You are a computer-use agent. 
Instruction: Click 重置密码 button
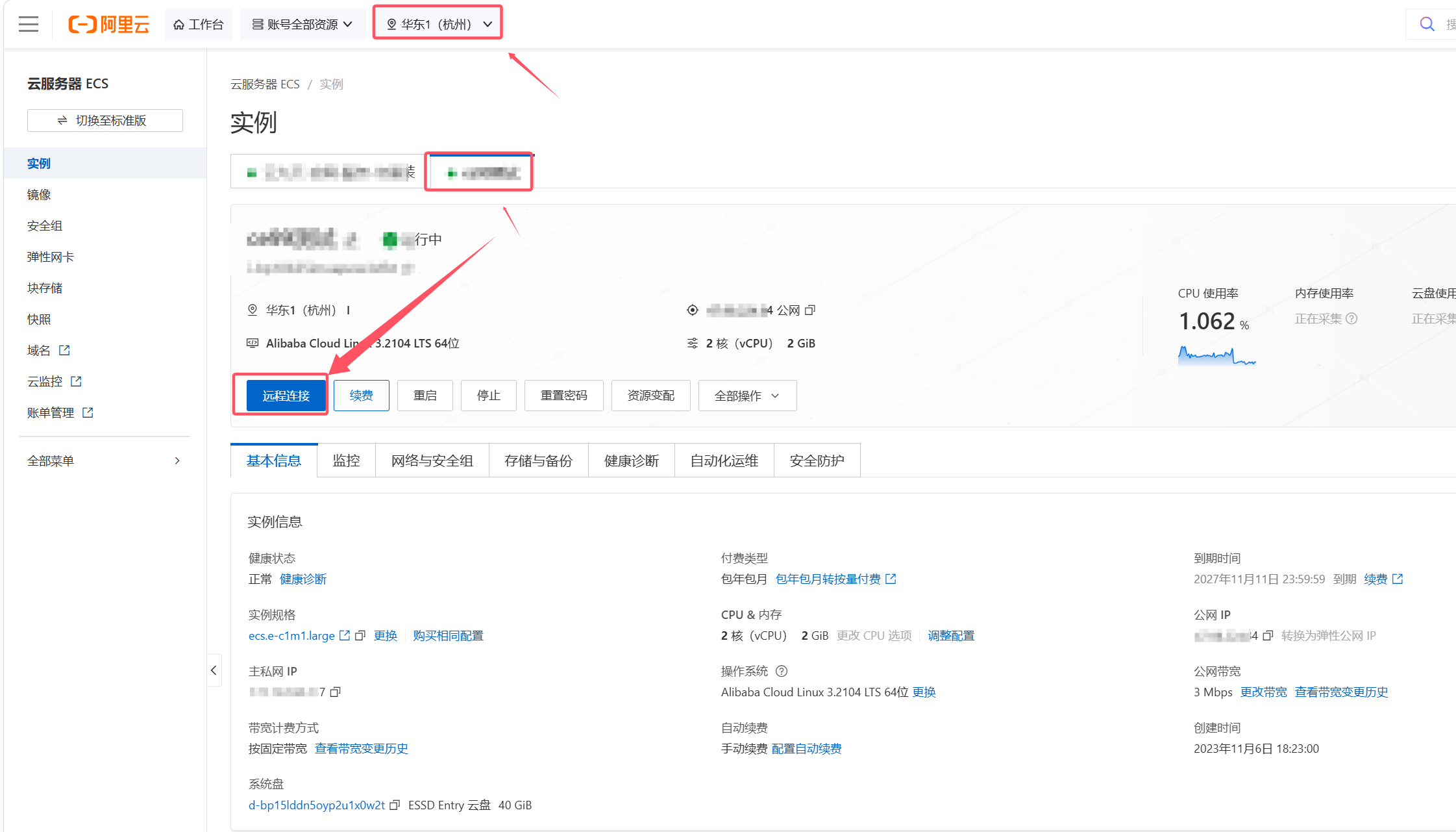(x=563, y=396)
